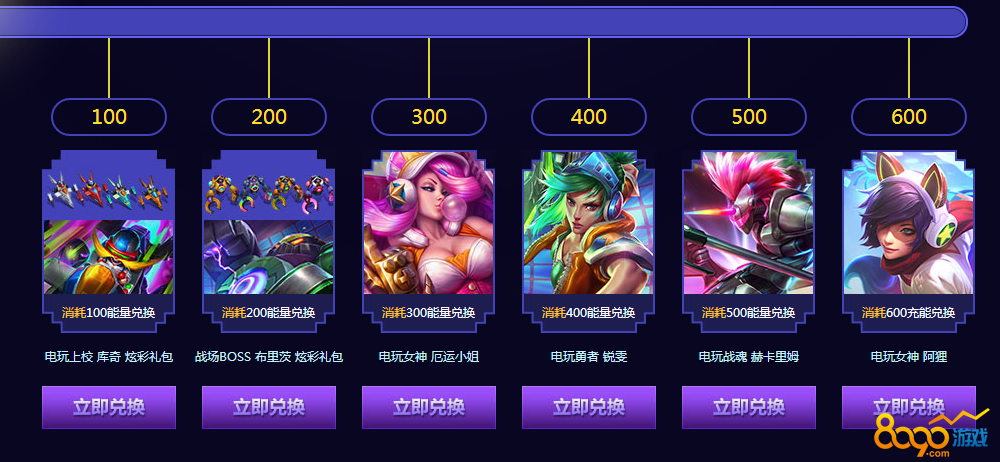Click 立即兑换 for 电玩女神 阿狸

pos(909,407)
